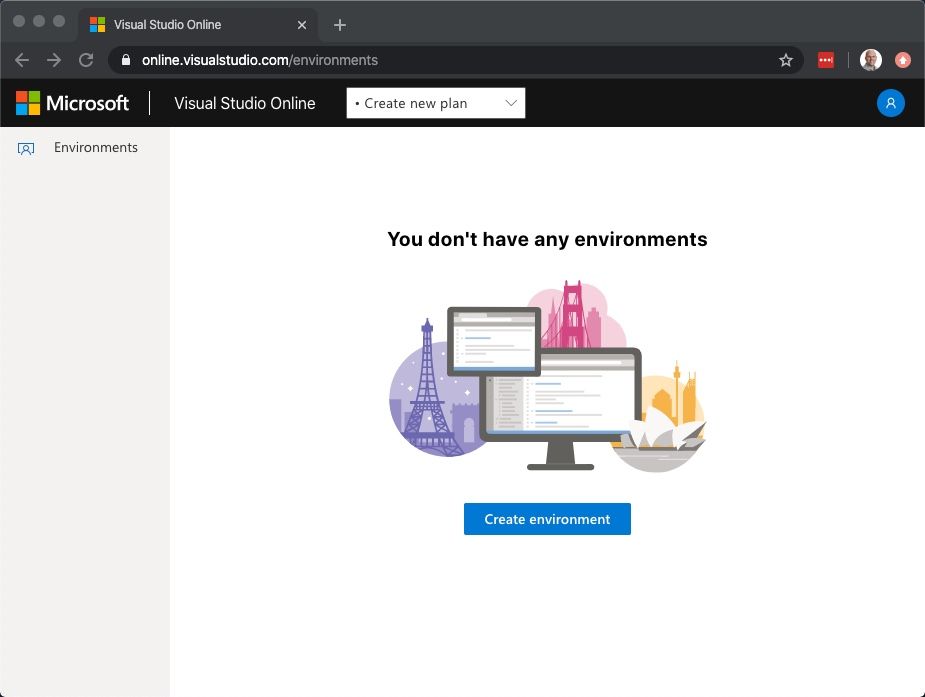Screen dimensions: 925x697
Task: Go forward to next page
Action: tap(54, 60)
